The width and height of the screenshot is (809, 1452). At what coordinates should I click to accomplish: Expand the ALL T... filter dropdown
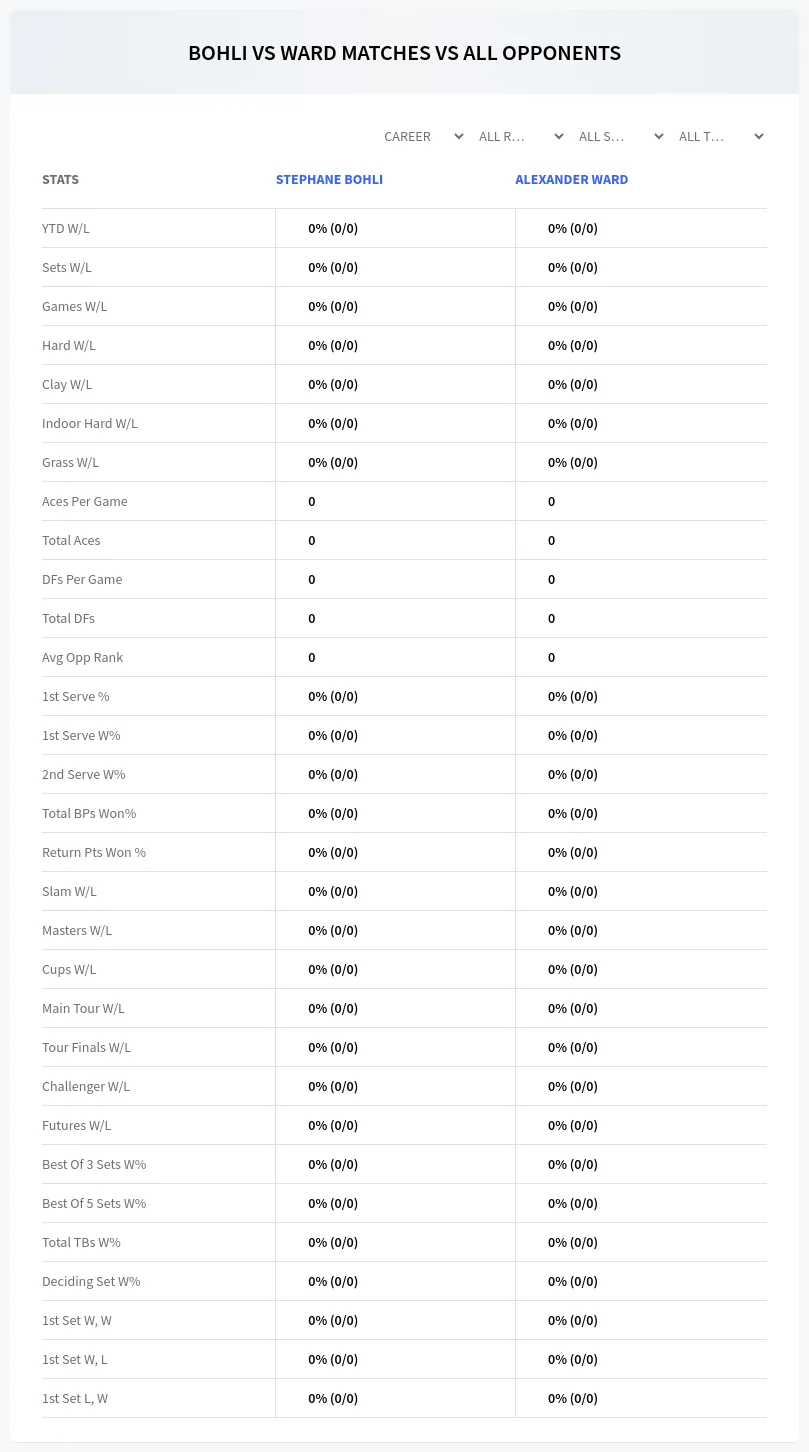pos(720,136)
